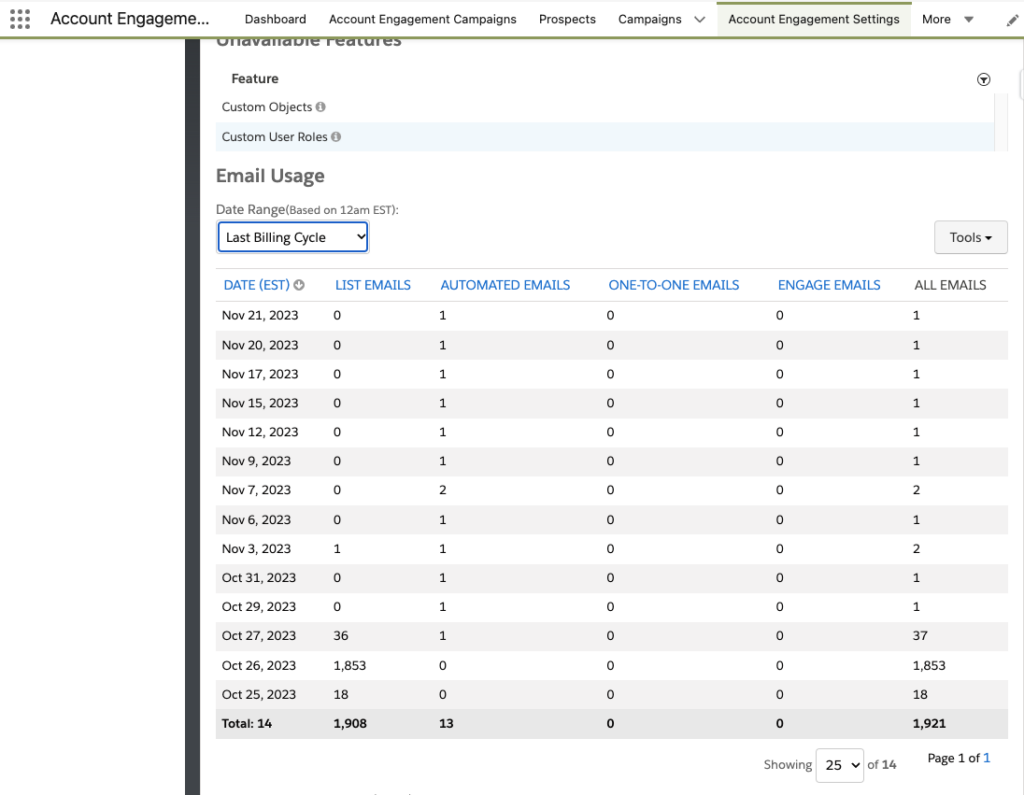Expand the Campaigns tab chevron
Viewport: 1024px width, 795px height.
(x=700, y=19)
